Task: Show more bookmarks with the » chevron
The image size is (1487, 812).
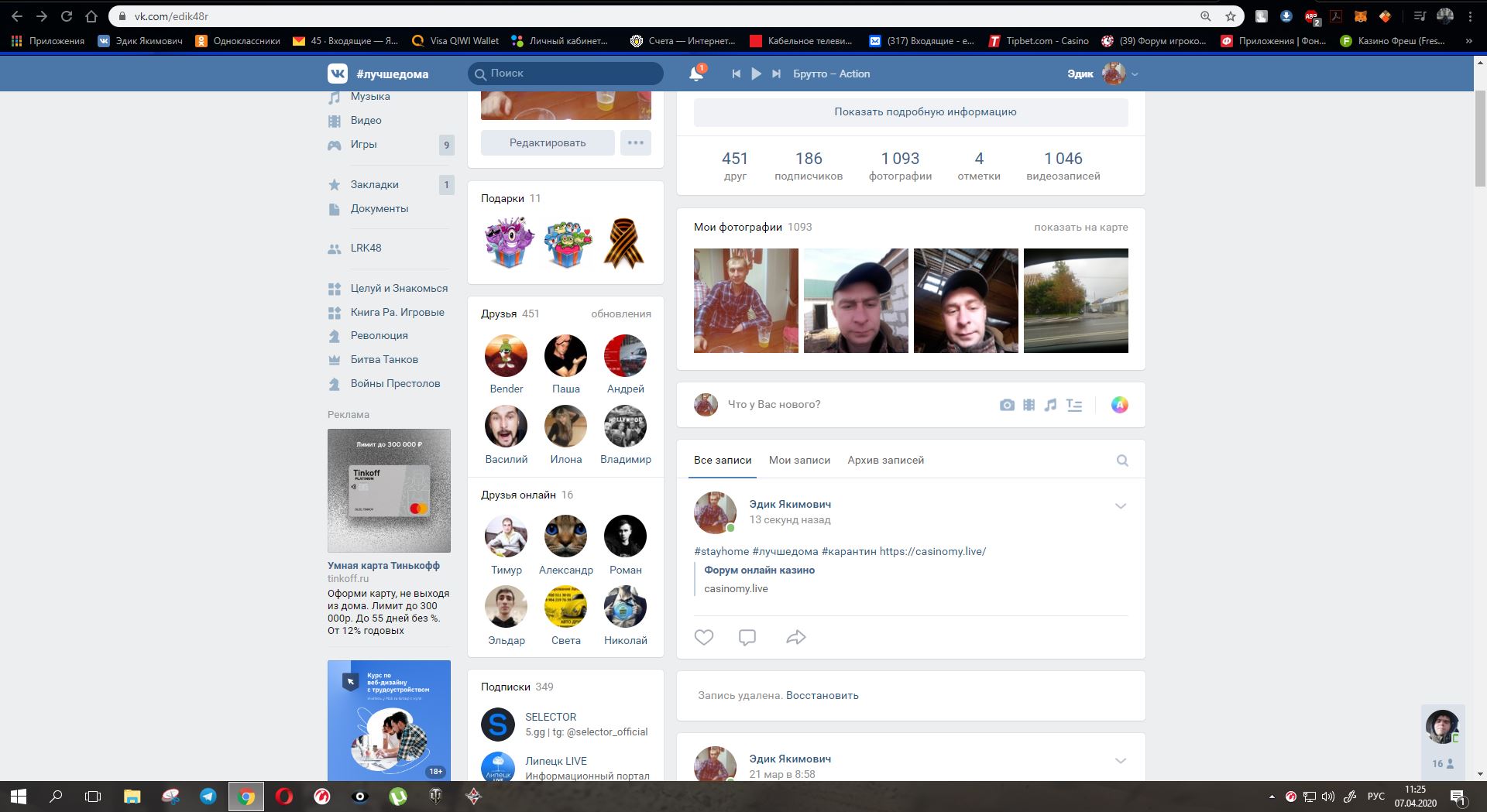Action: pos(1469,41)
